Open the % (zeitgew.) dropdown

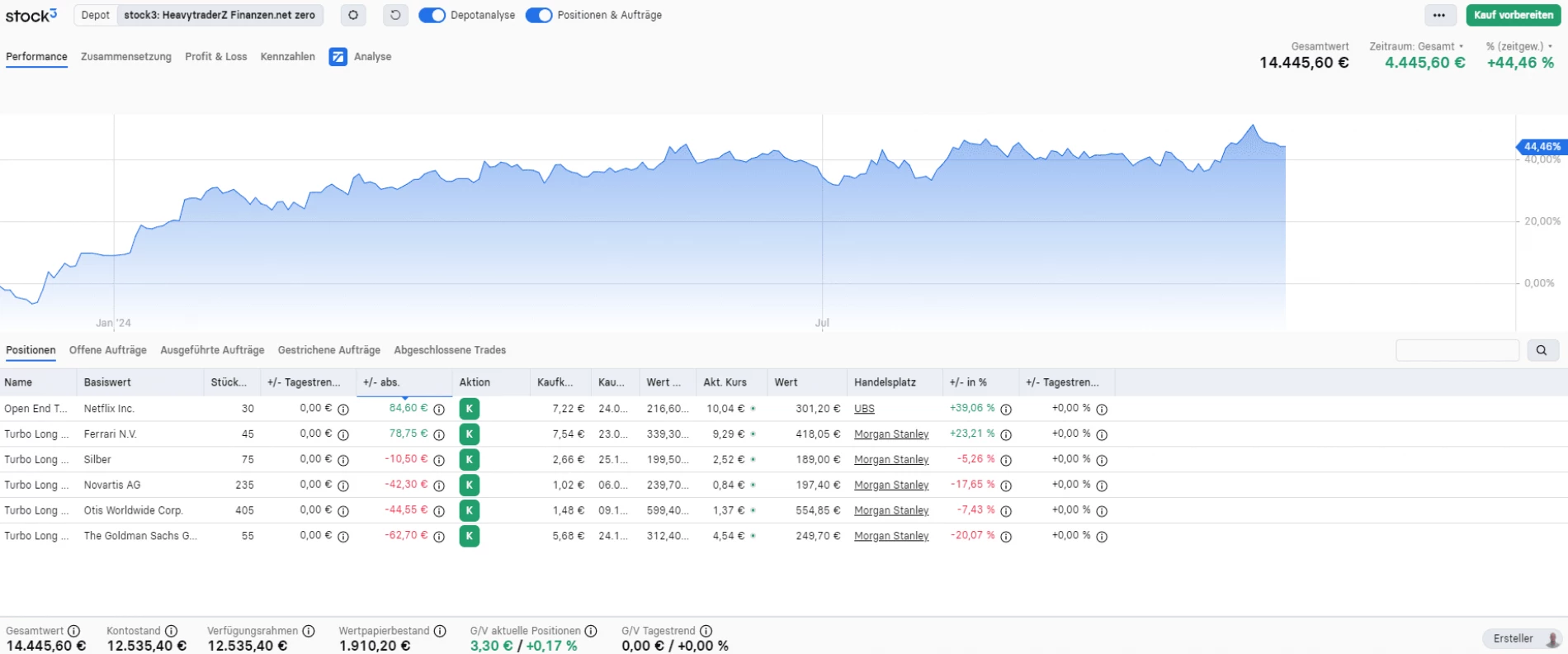(1519, 46)
